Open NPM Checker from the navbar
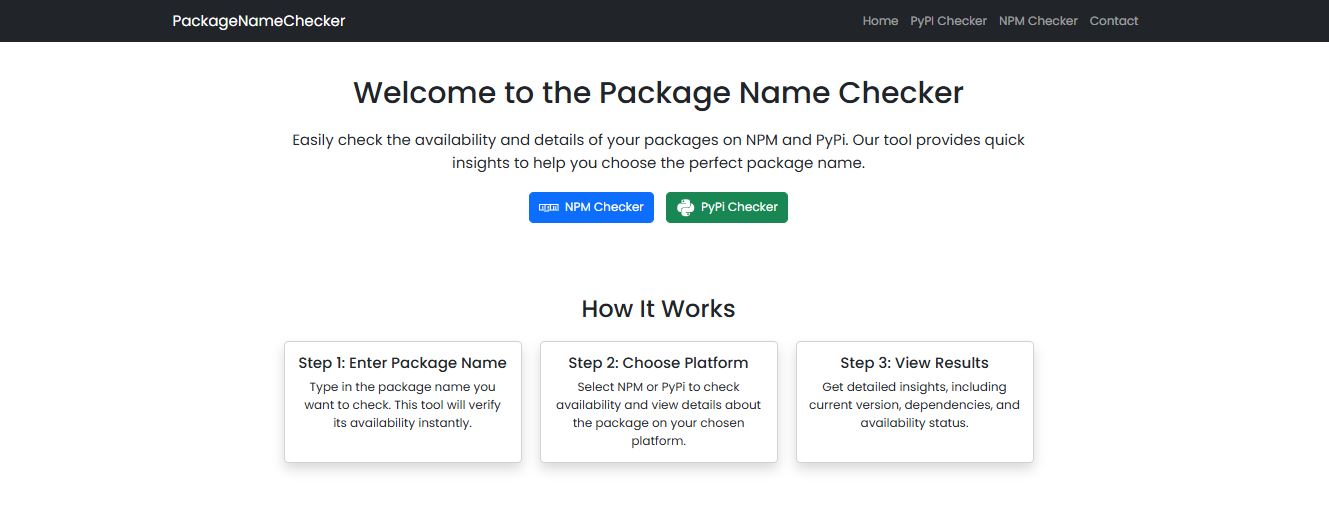This screenshot has height=511, width=1329. coord(1038,21)
